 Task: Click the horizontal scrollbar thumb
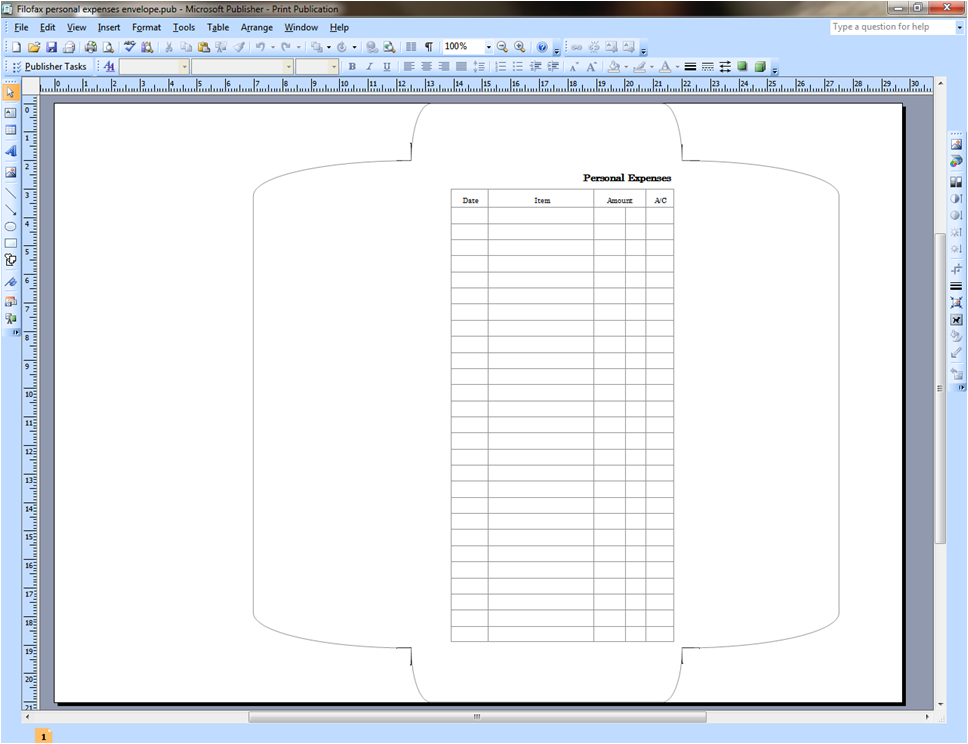point(477,717)
